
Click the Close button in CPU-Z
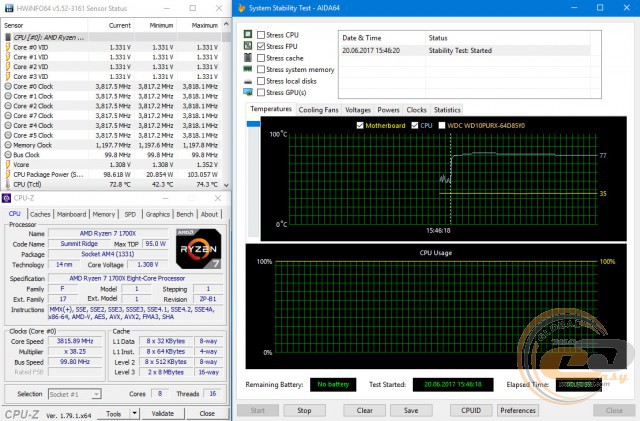click(207, 413)
